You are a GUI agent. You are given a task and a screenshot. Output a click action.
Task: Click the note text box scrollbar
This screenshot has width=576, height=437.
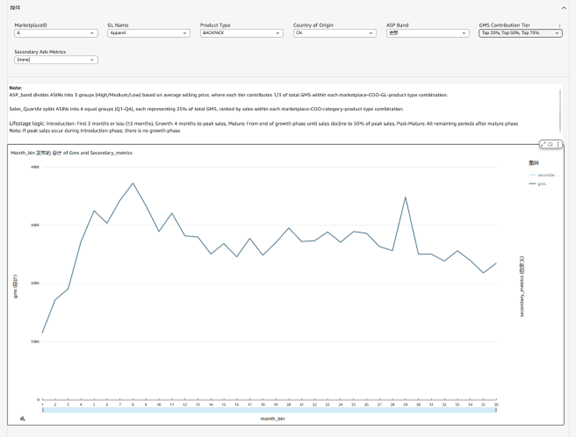(560, 110)
